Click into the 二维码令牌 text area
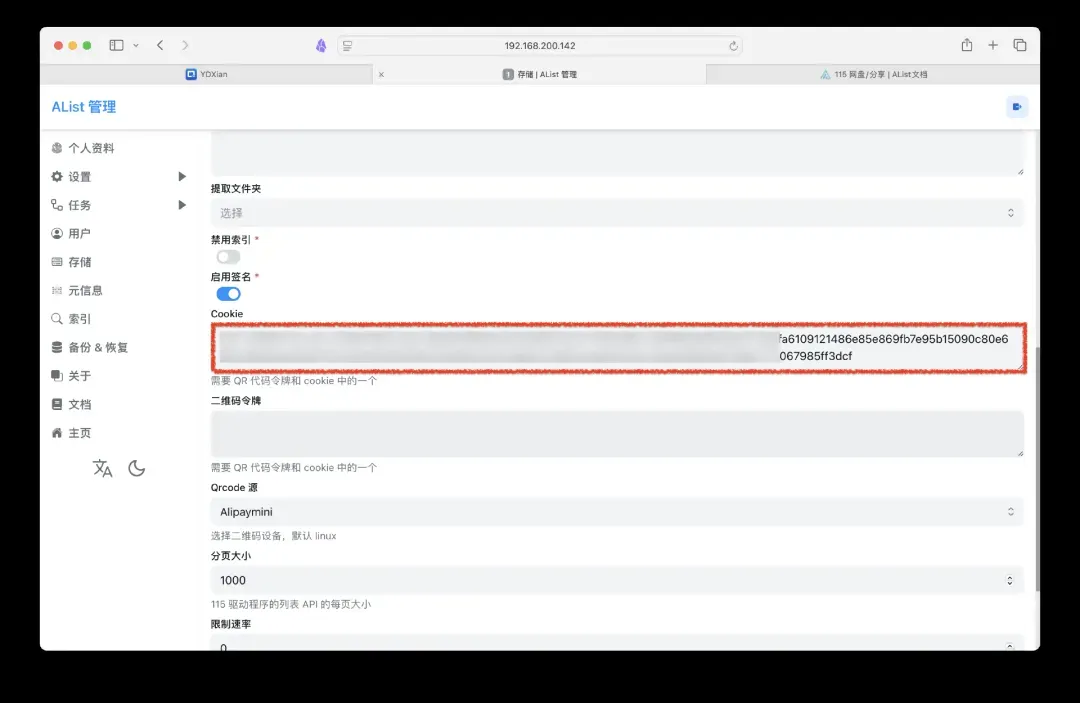 (616, 434)
